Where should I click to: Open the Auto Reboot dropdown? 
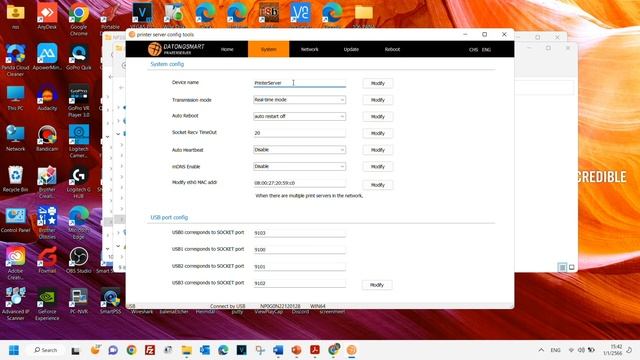click(x=299, y=116)
